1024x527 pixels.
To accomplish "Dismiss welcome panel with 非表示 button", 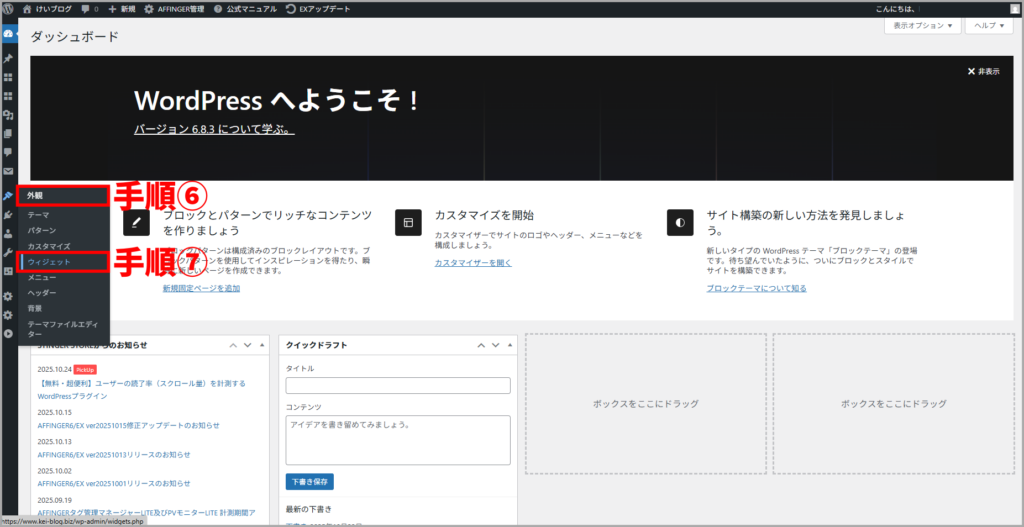I will 983,72.
